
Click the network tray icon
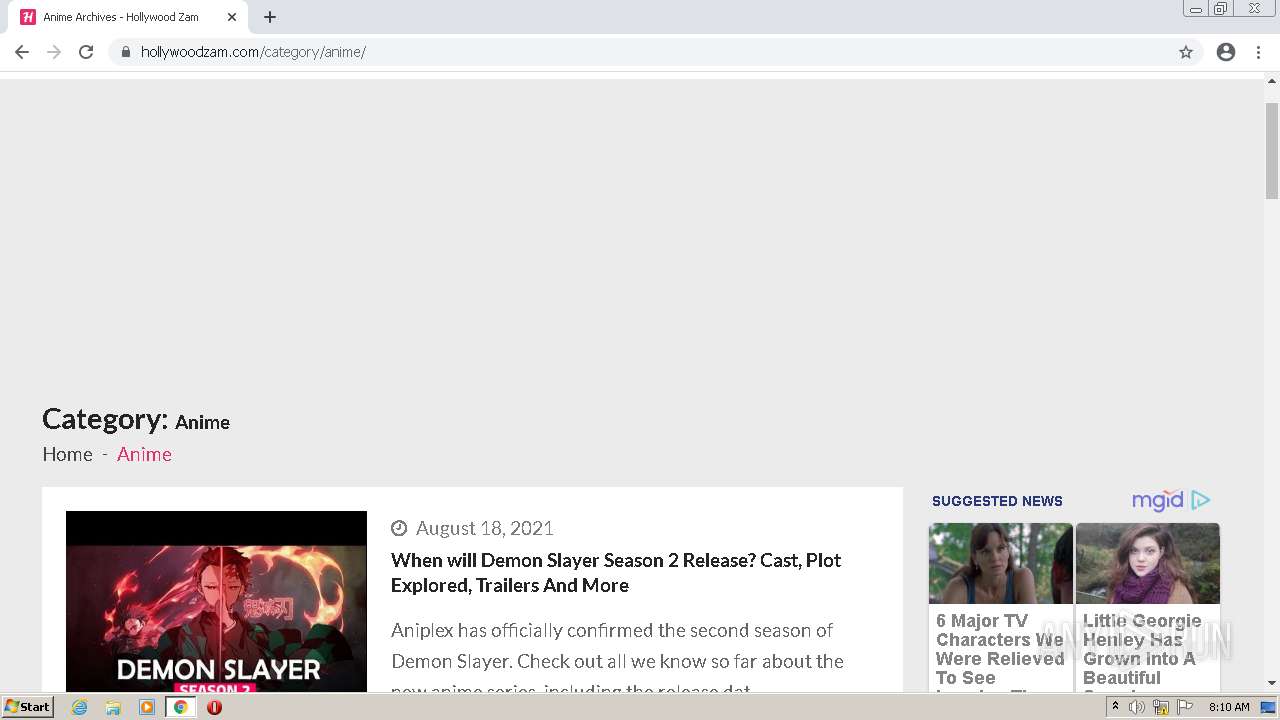(1161, 707)
